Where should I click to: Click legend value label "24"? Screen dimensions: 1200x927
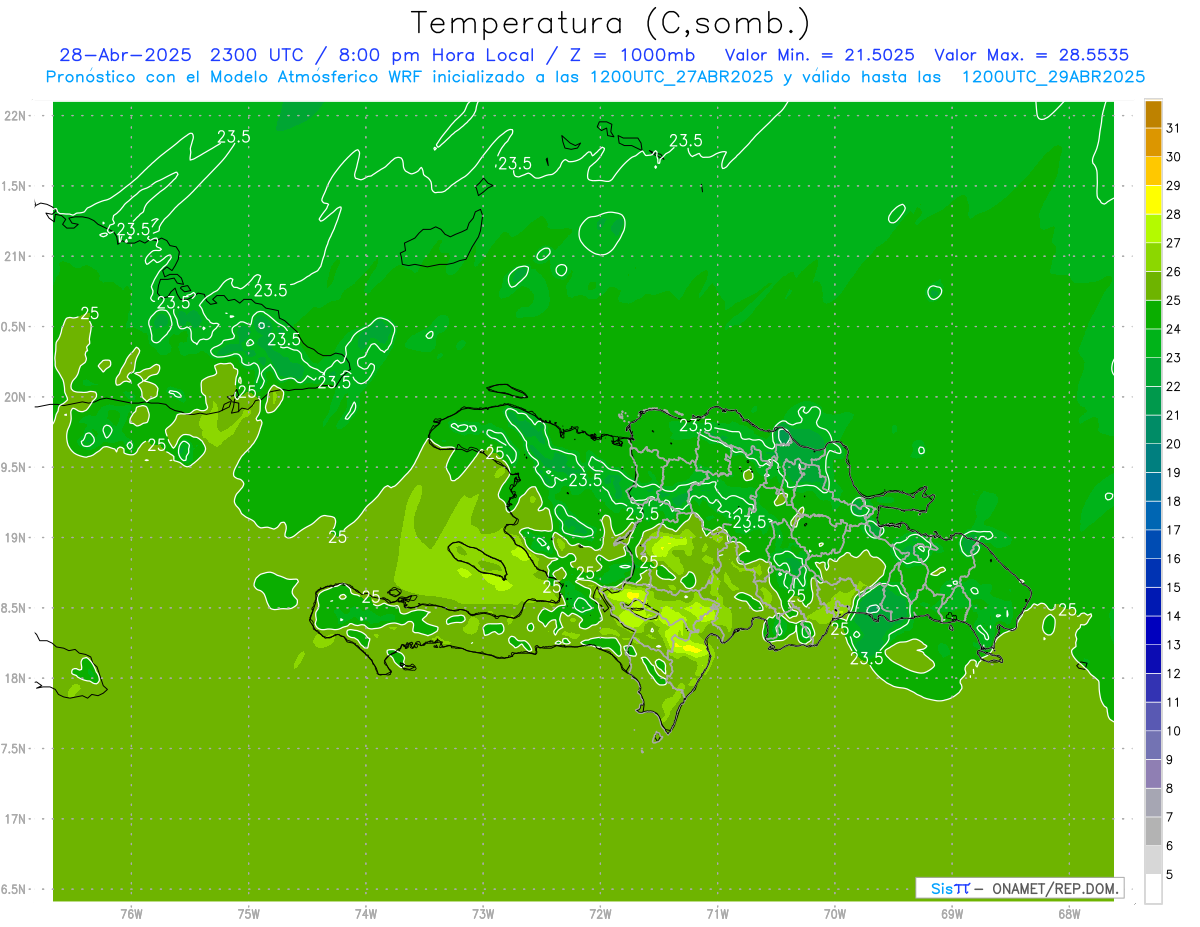coord(1174,329)
